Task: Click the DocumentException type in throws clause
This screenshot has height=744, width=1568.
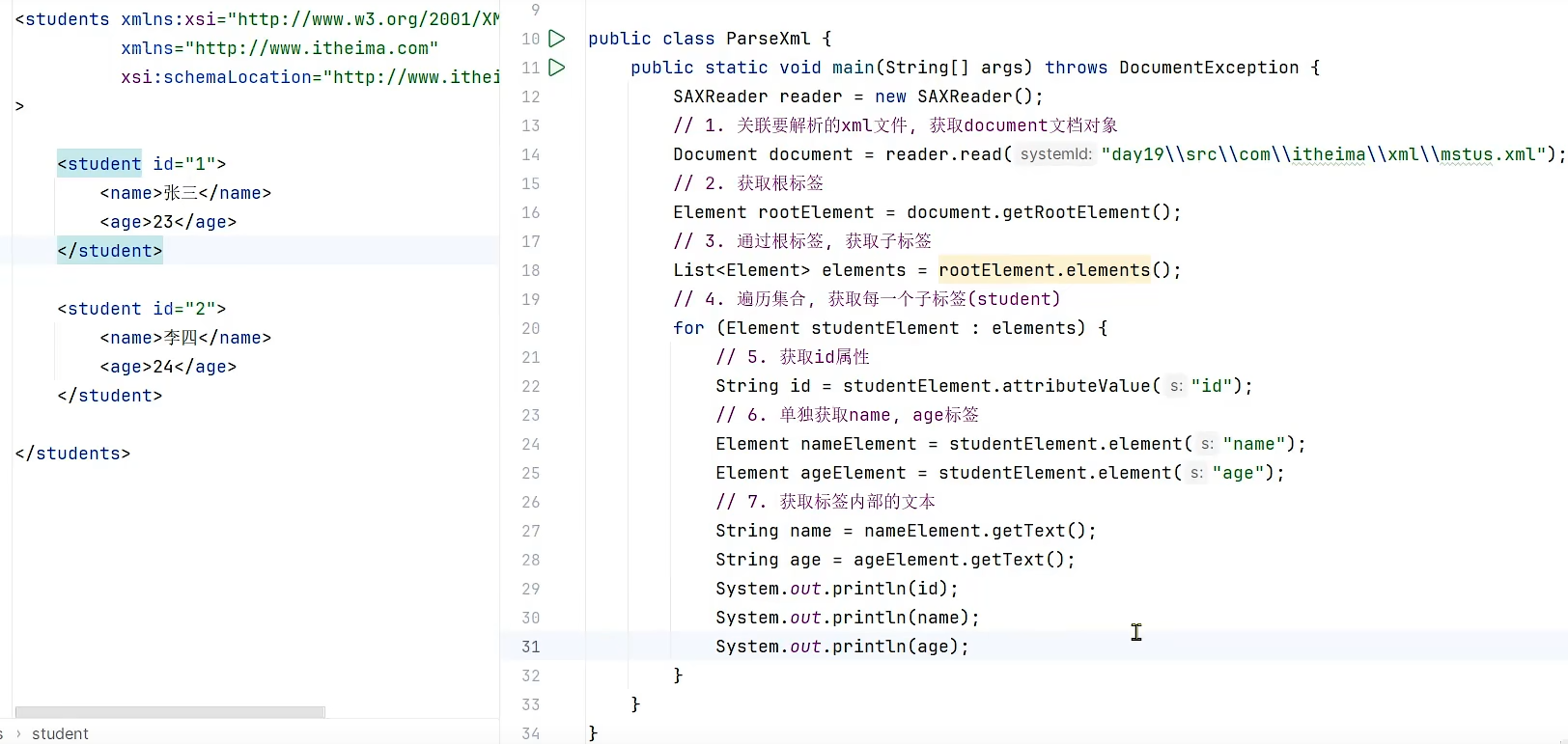Action: pos(1209,68)
